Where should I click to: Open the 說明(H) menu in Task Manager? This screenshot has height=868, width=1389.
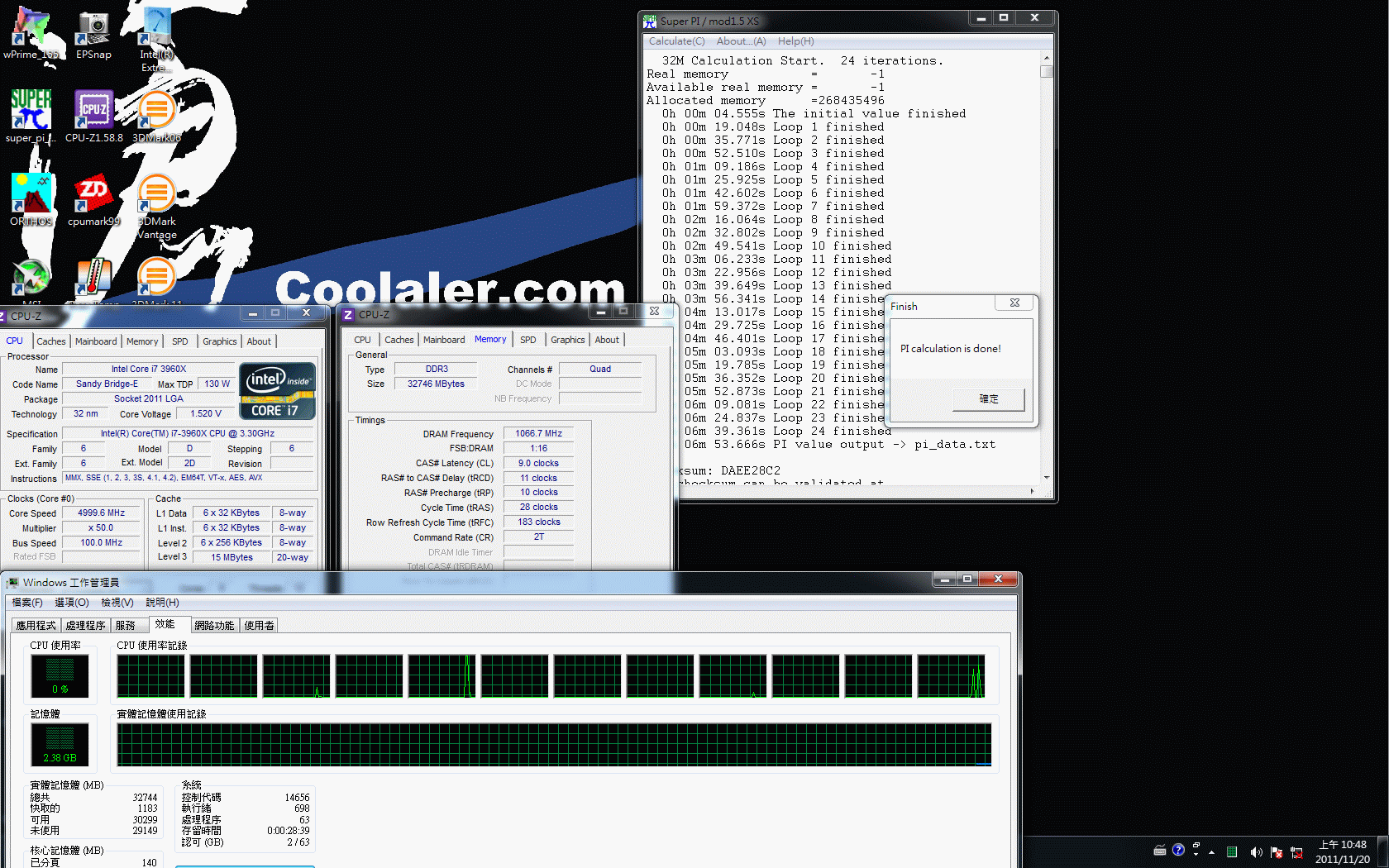click(x=162, y=603)
